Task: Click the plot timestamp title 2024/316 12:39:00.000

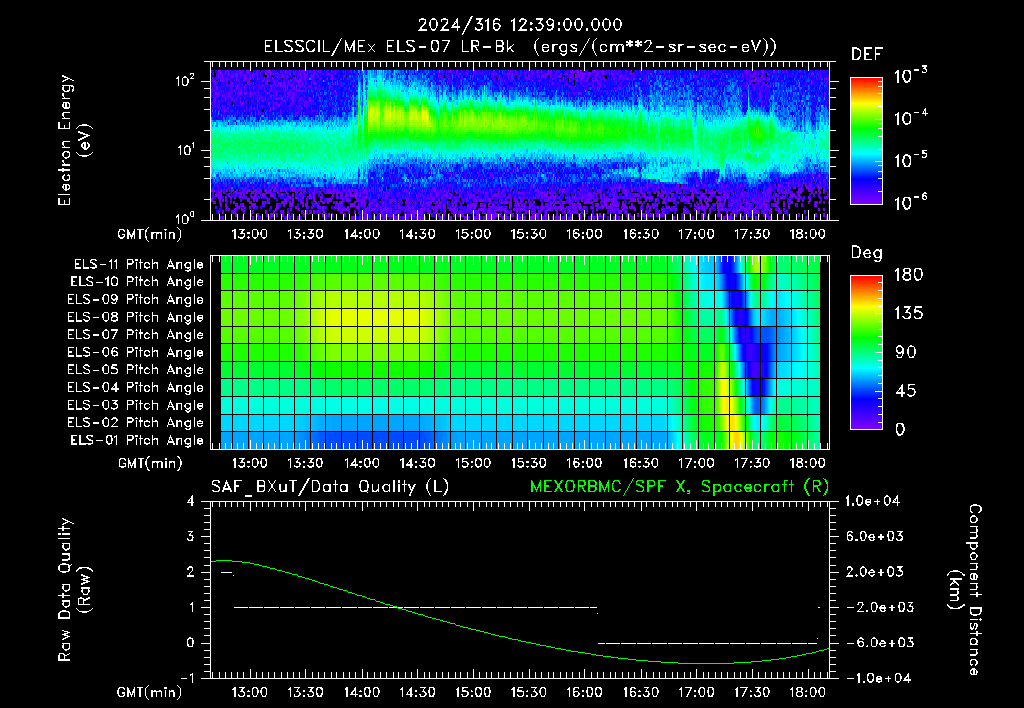Action: 520,25
